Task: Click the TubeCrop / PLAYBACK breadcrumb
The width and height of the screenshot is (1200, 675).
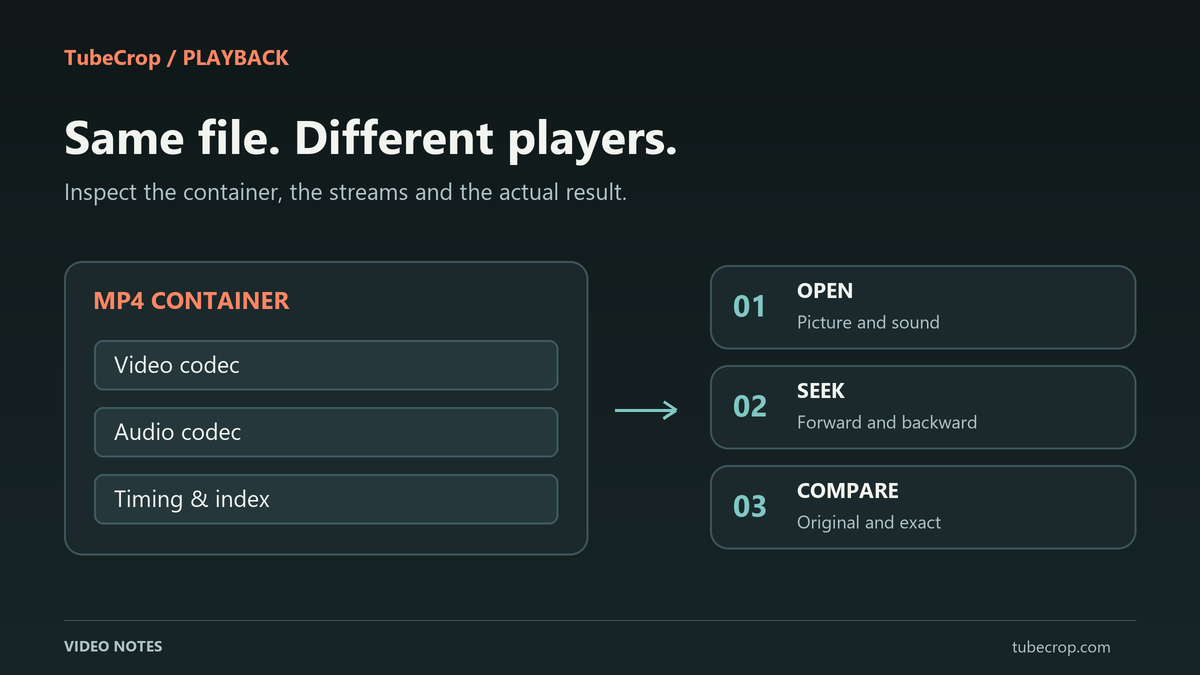Action: coord(176,58)
